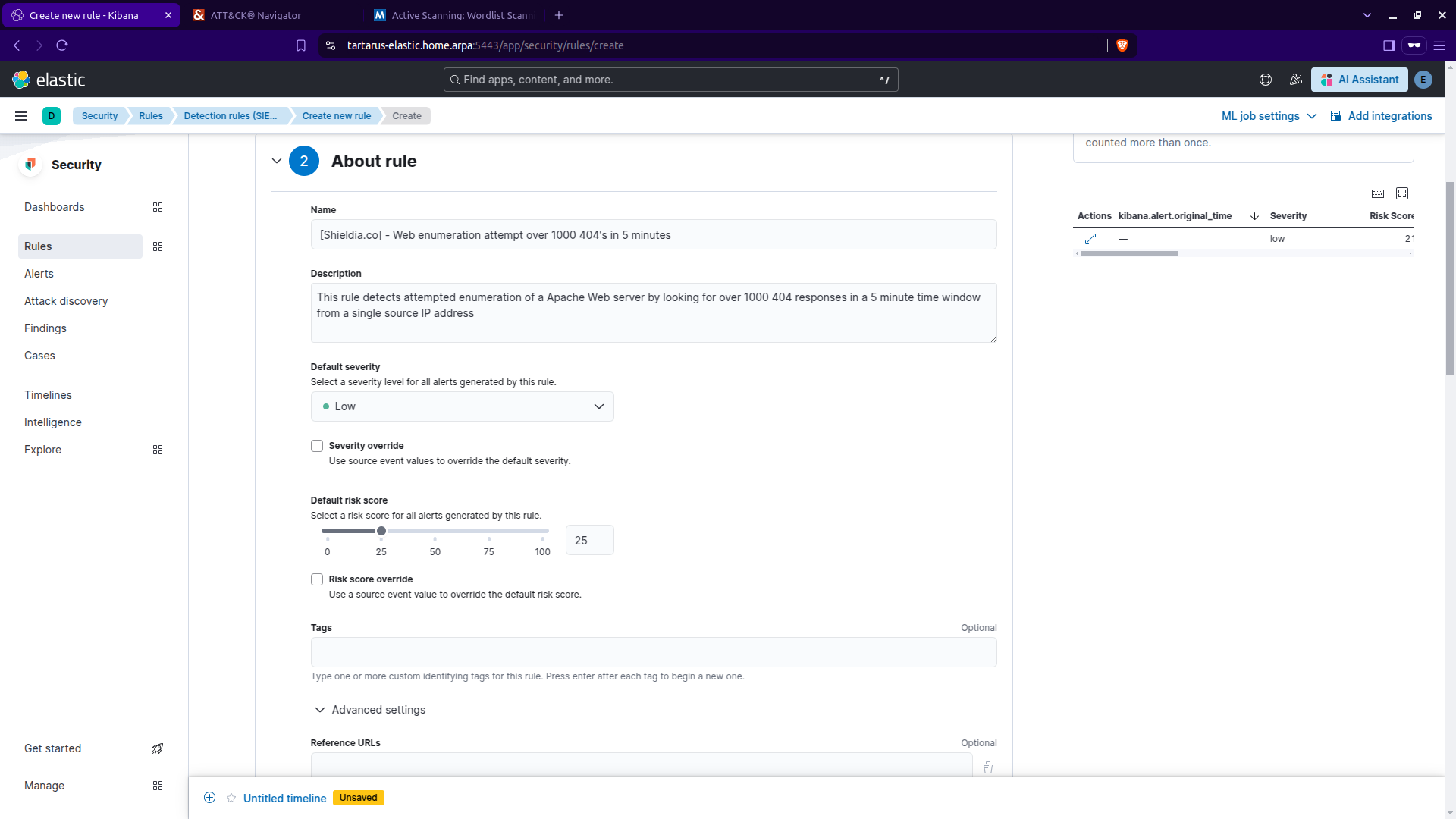Switch to the ATT&CK Navigator browser tab
The image size is (1456, 819).
[x=256, y=15]
